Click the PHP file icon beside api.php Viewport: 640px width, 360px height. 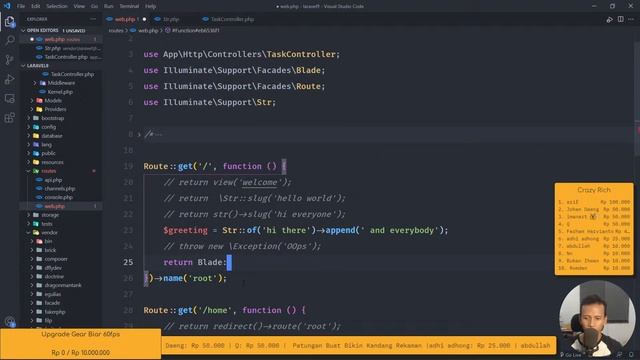39,180
